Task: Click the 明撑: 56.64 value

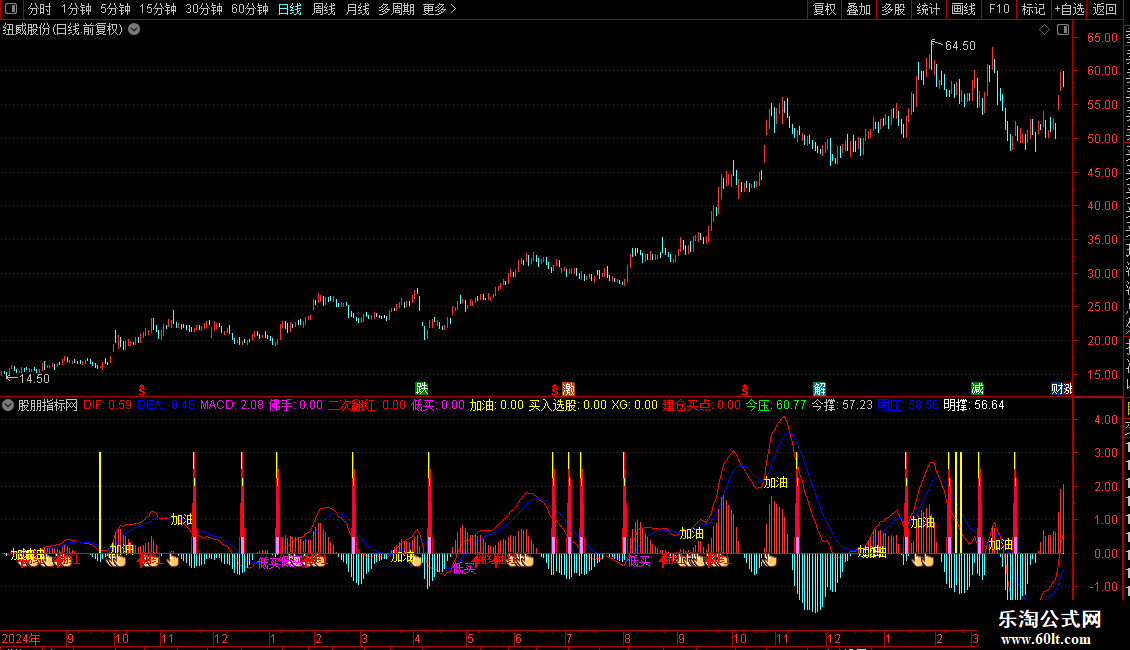Action: point(974,405)
